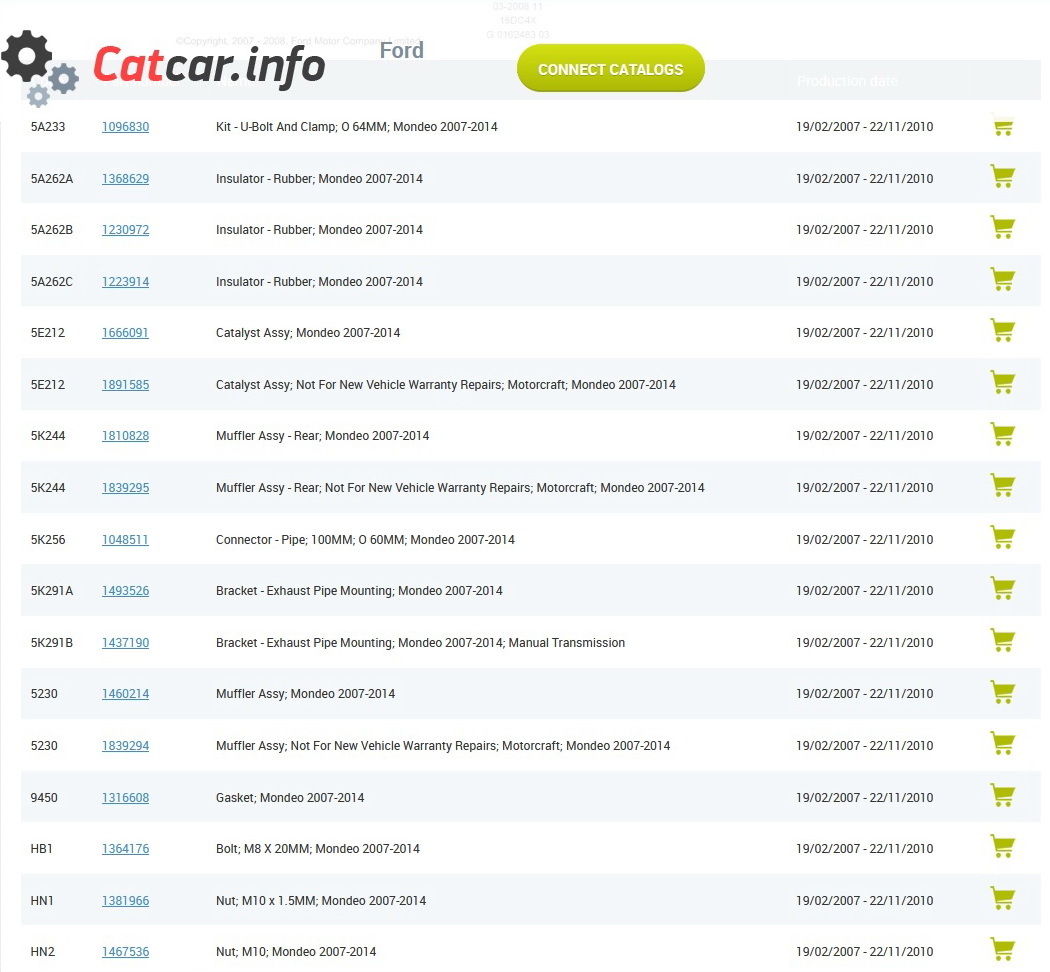Image resolution: width=1050 pixels, height=972 pixels.
Task: Add Muffler Assy 1839294 to cart
Action: 1002,744
